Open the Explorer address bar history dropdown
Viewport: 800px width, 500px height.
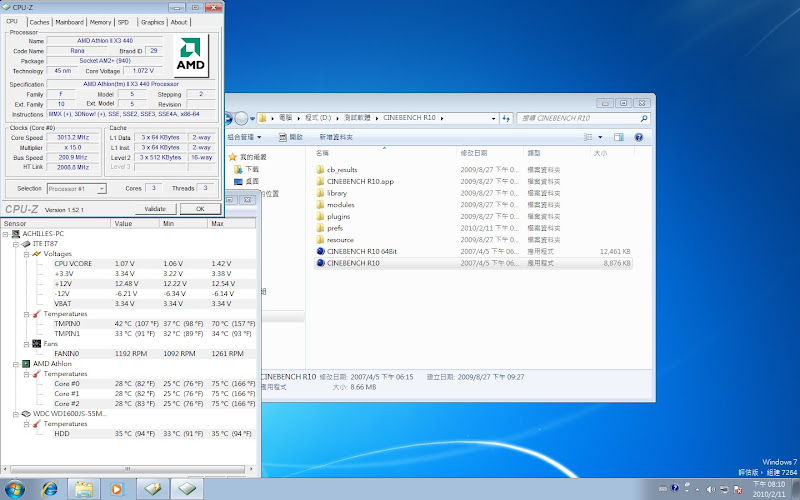493,118
